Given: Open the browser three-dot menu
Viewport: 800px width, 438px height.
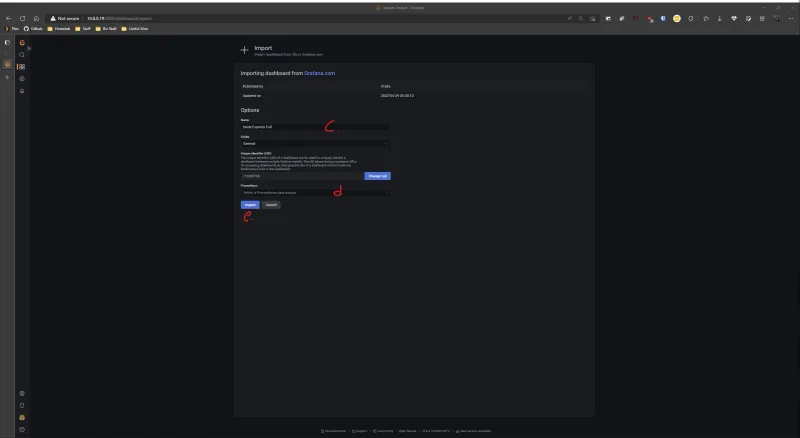Looking at the screenshot, I should tap(791, 18).
